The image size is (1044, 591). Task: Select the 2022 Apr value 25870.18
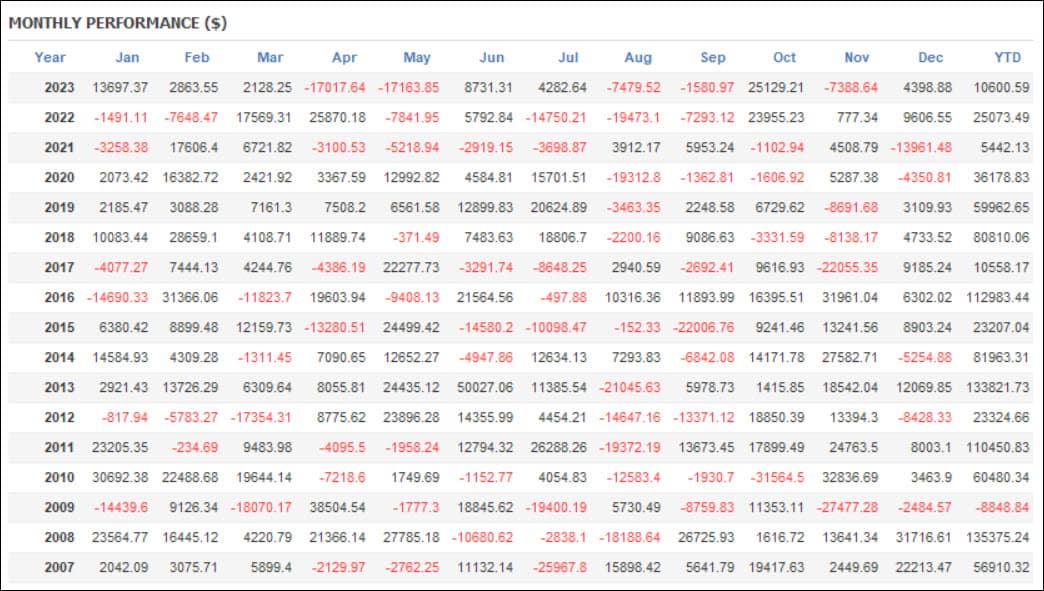tap(338, 117)
